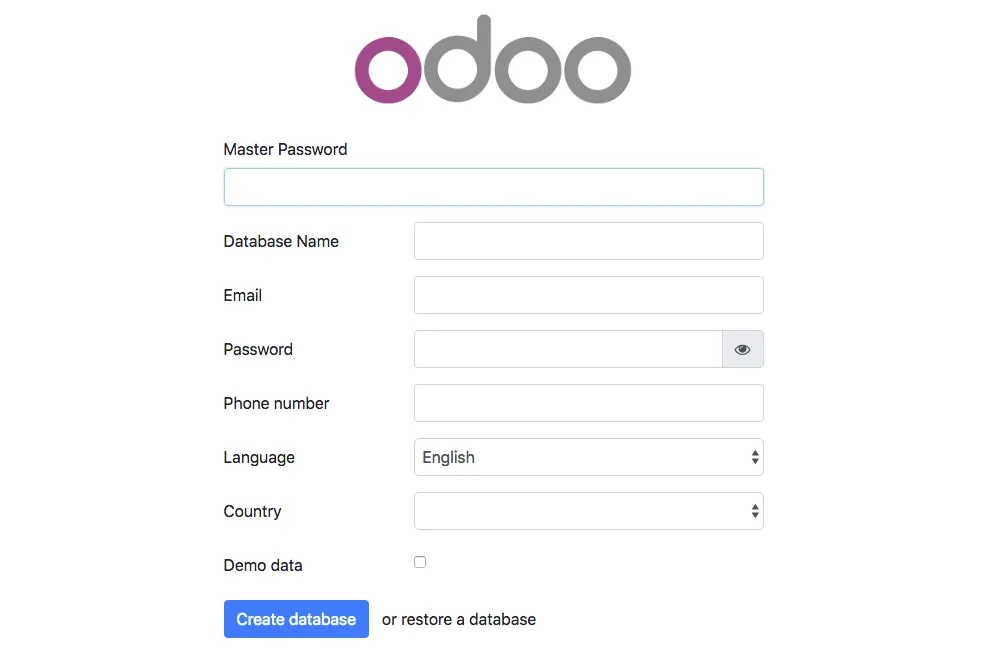Show password with the eye icon
This screenshot has height=672, width=986.
(x=742, y=349)
